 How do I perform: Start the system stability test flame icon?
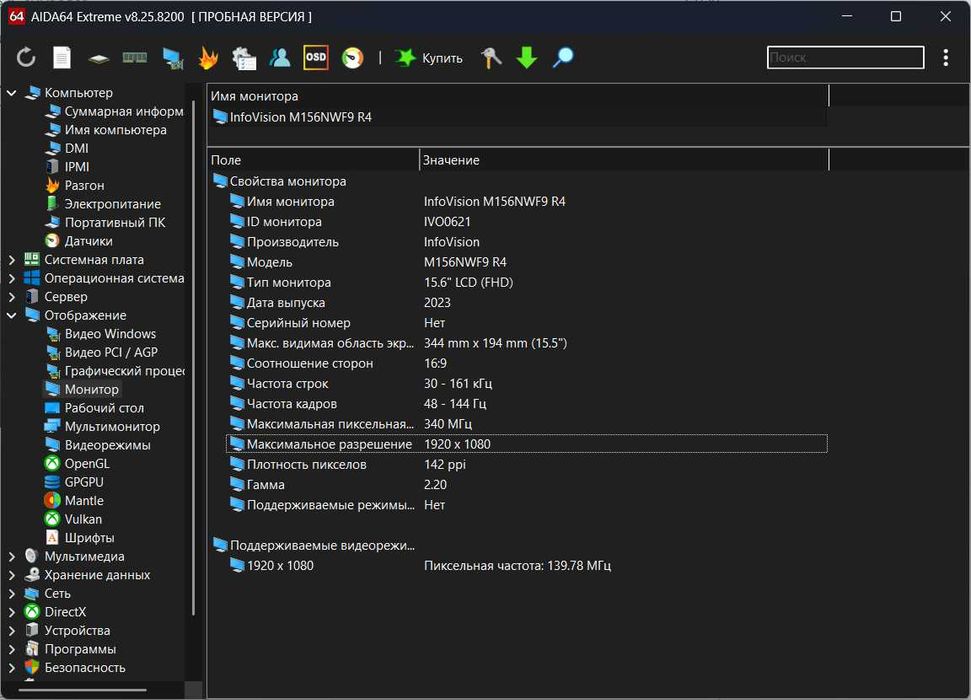(208, 58)
